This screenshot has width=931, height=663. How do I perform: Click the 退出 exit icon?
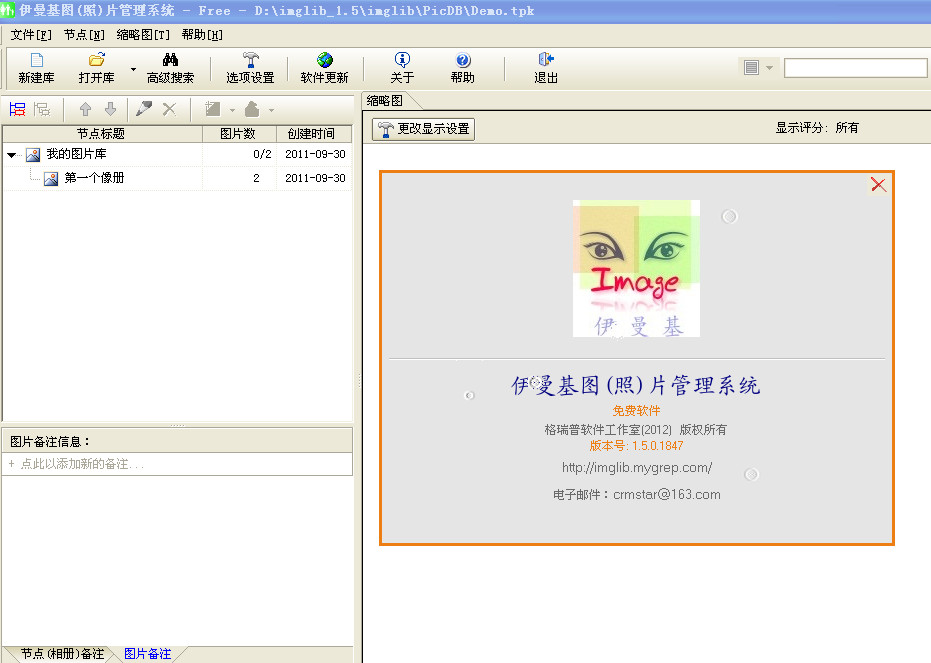[546, 59]
